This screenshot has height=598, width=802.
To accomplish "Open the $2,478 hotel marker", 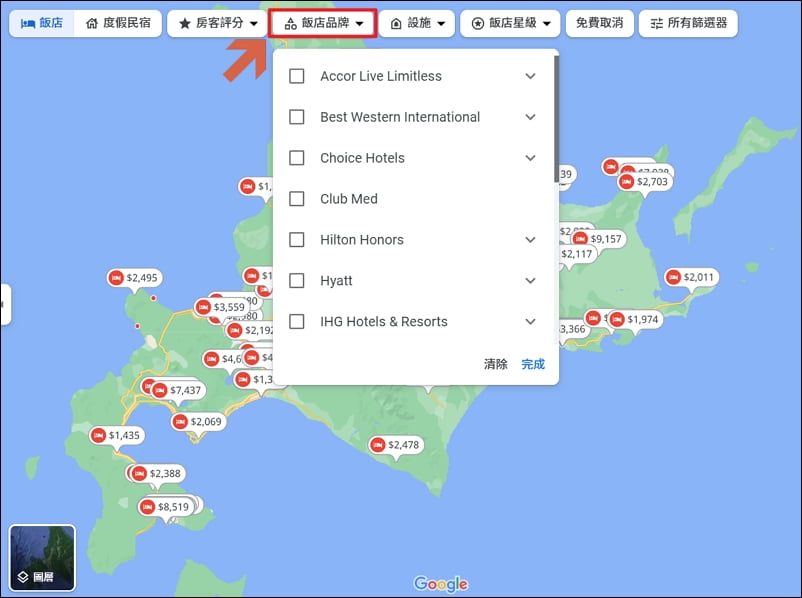I will (x=396, y=445).
